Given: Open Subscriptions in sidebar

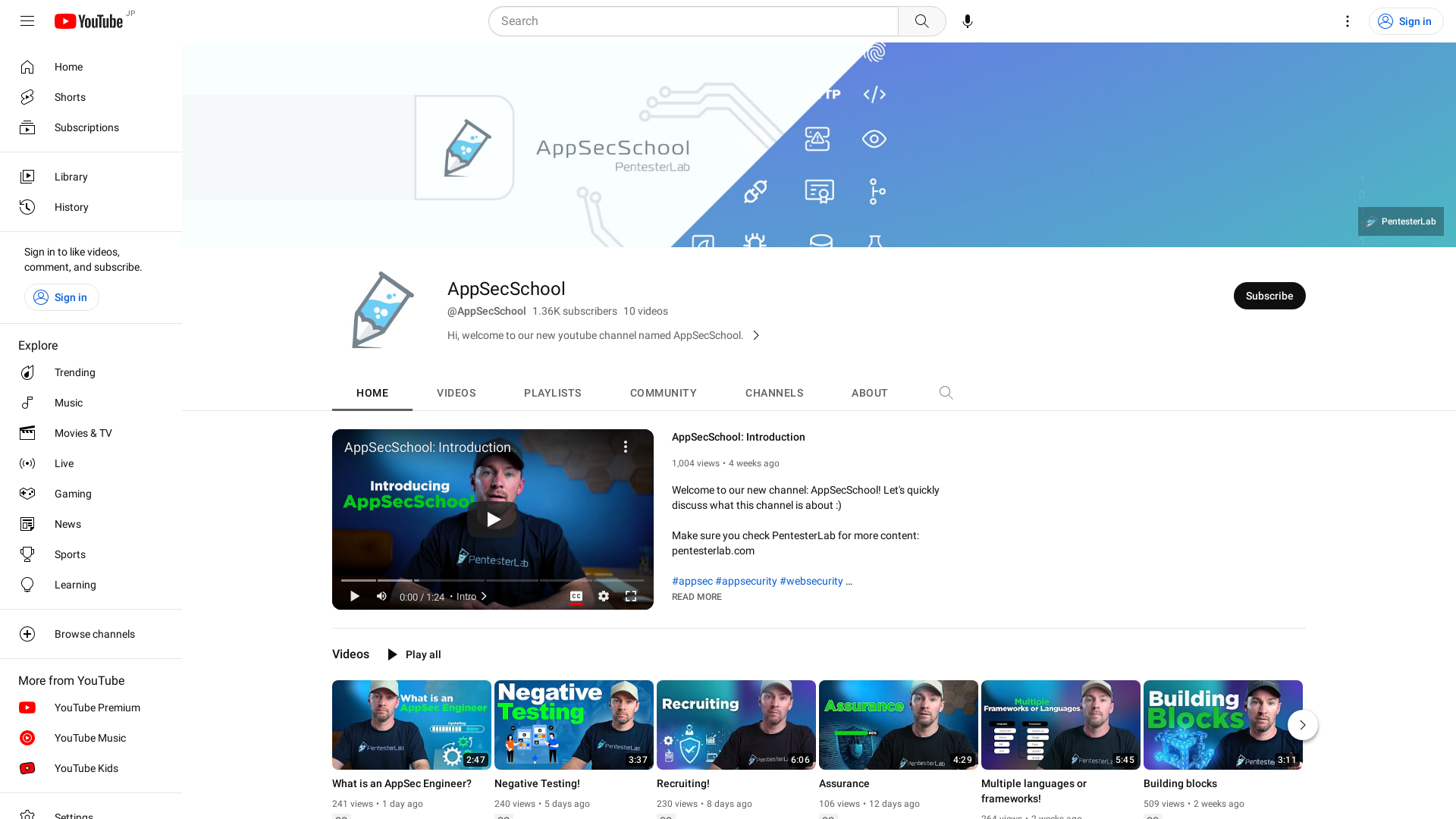Looking at the screenshot, I should [x=91, y=127].
